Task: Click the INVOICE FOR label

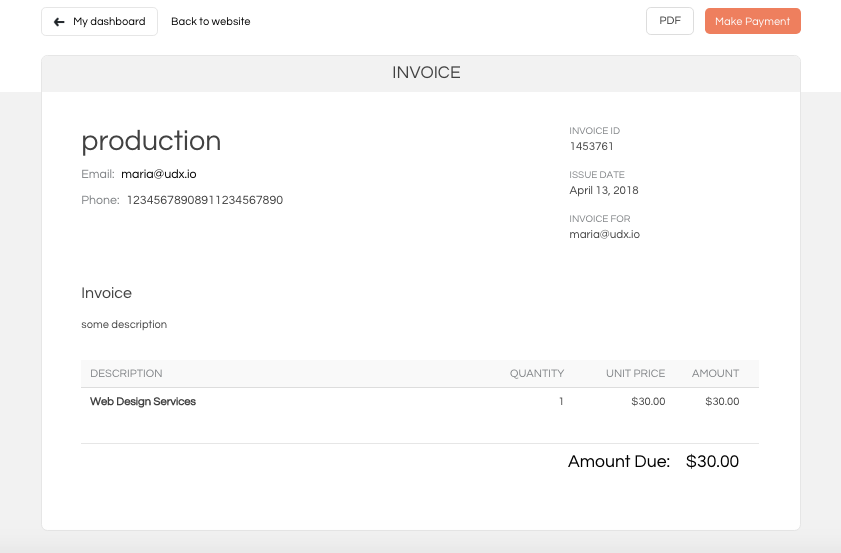Action: click(x=600, y=218)
